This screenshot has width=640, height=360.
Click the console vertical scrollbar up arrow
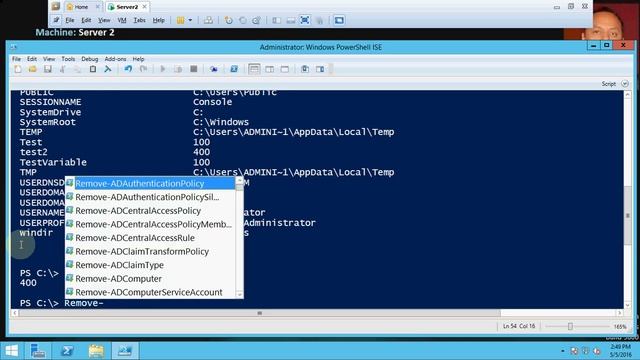[x=628, y=95]
